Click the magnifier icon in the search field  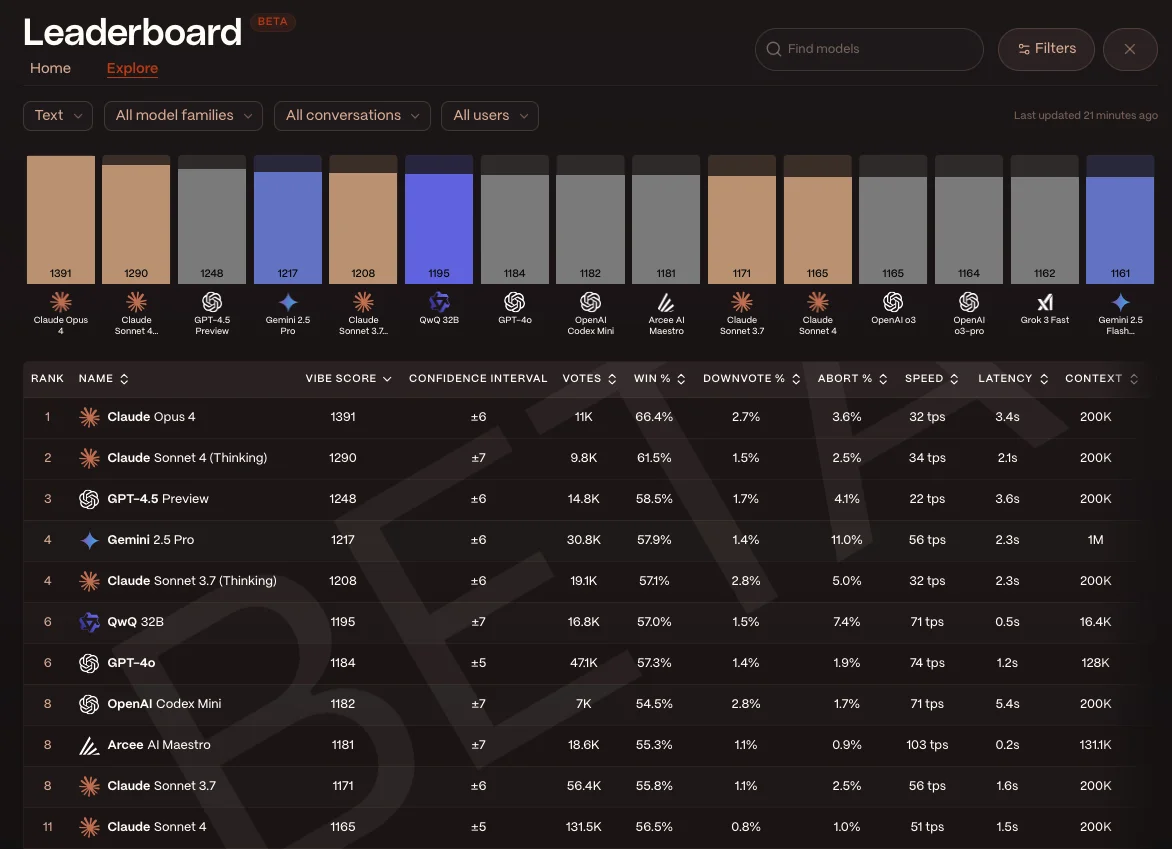(x=774, y=49)
